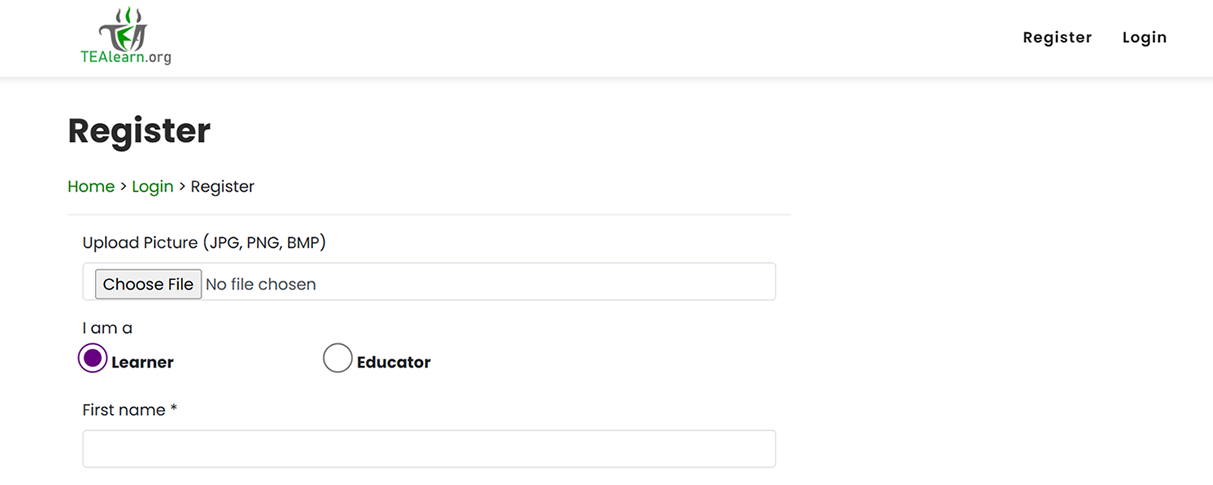1213x485 pixels.
Task: Follow the Login breadcrumb link
Action: (153, 187)
